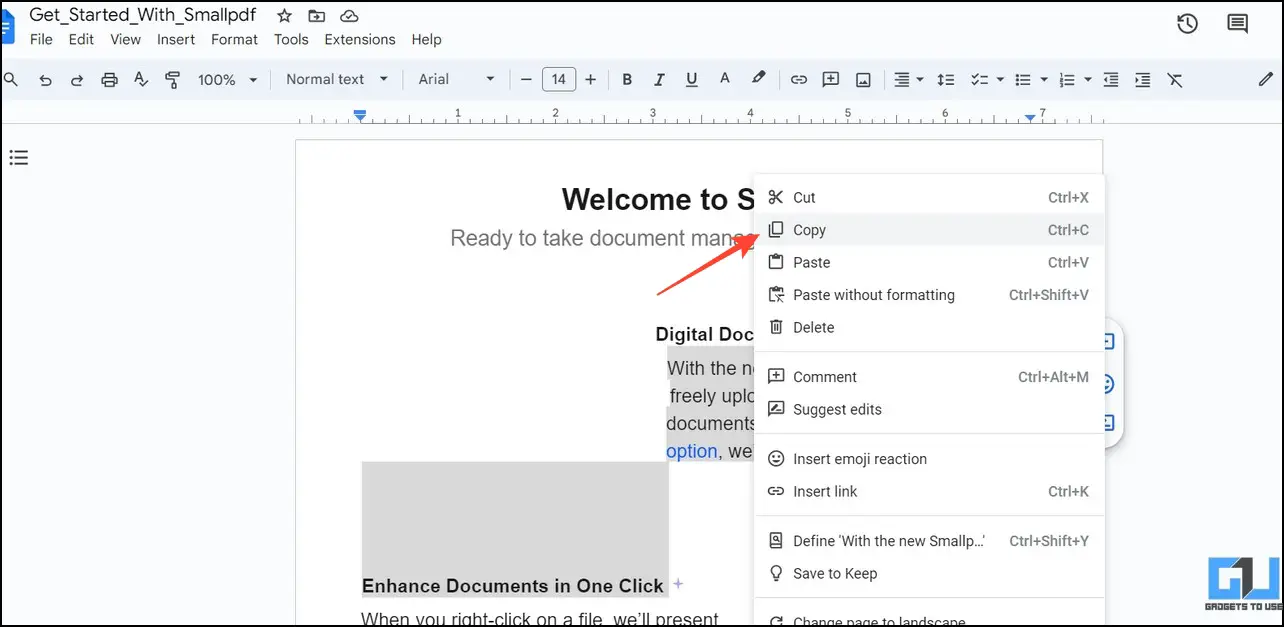
Task: Click the left indent marker on the ruler
Action: click(x=360, y=117)
